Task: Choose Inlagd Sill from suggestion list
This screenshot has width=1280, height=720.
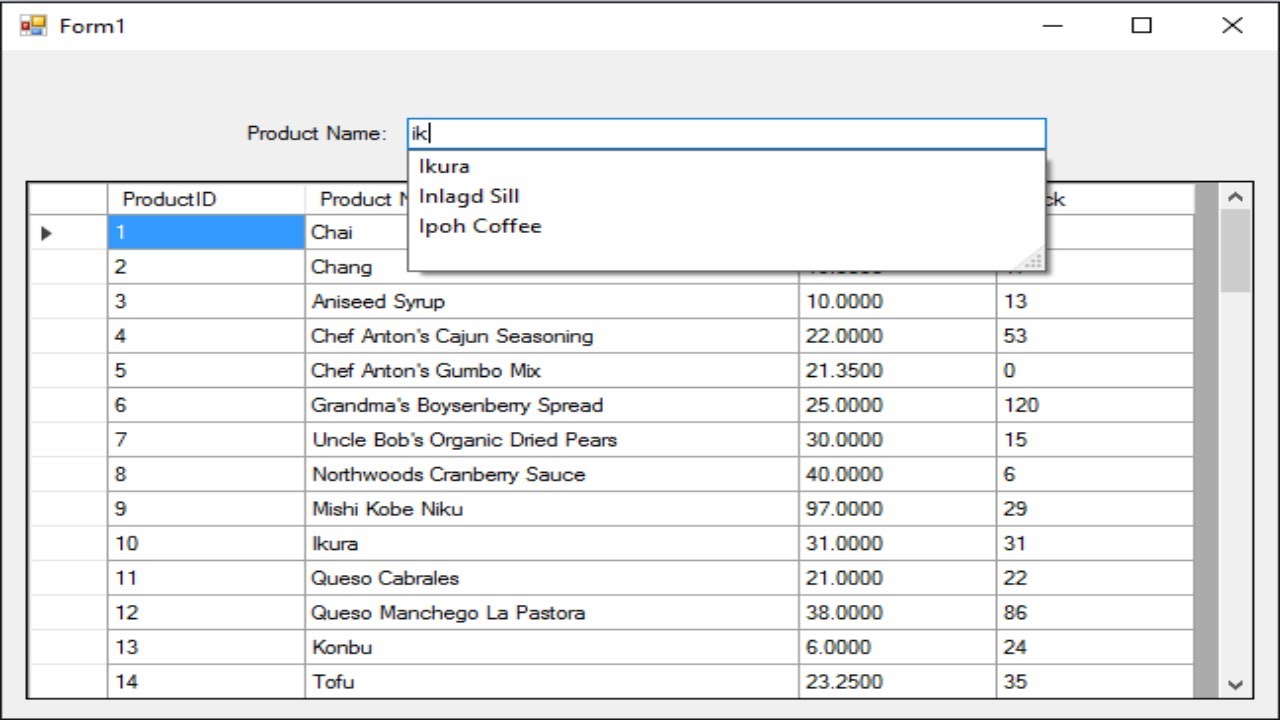Action: pyautogui.click(x=469, y=196)
